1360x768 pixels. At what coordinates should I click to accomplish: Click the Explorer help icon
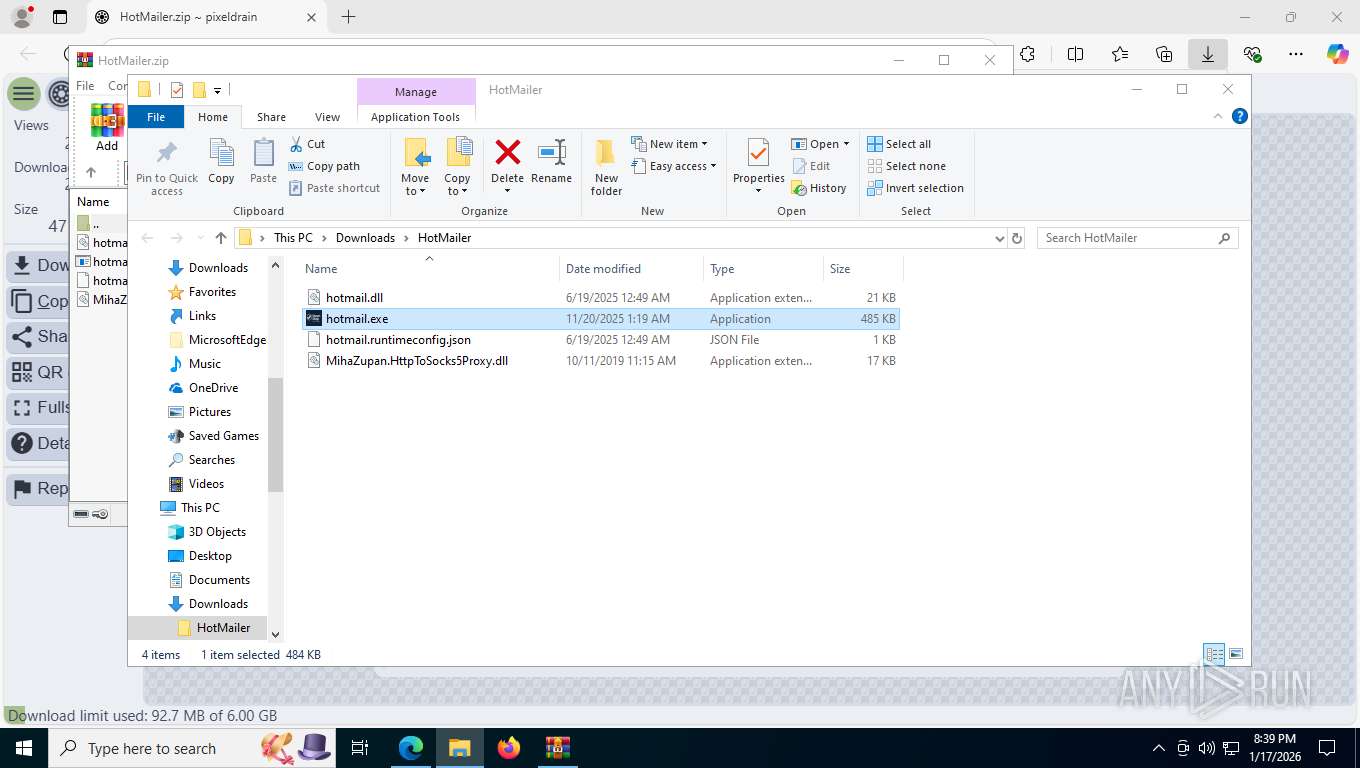point(1240,116)
